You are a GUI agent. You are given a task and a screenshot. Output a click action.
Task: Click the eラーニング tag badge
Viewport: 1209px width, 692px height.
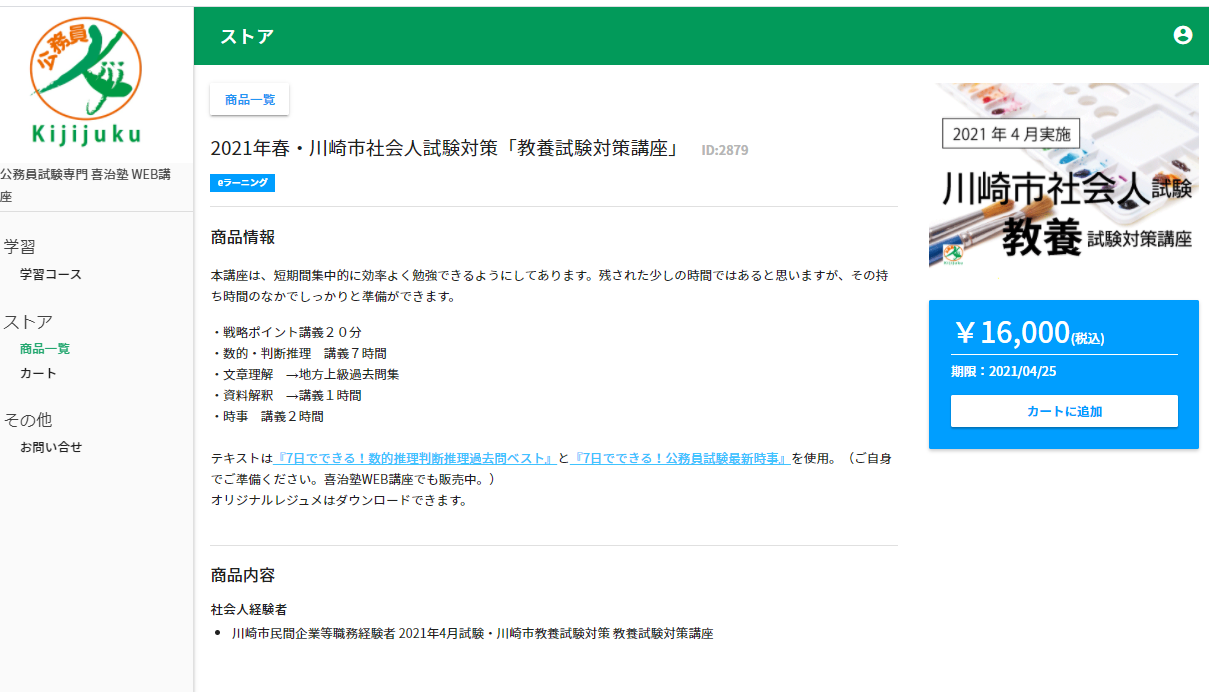243,183
